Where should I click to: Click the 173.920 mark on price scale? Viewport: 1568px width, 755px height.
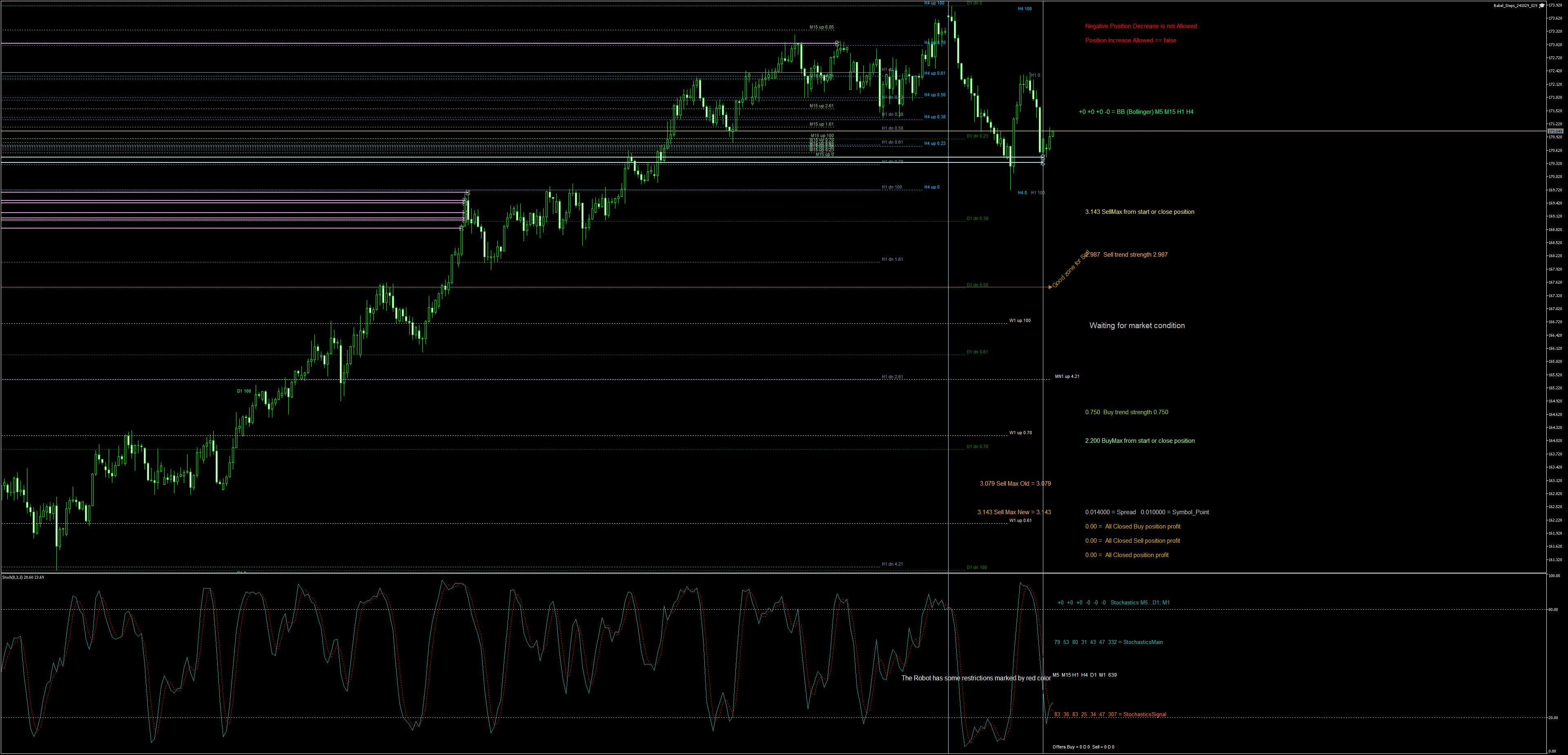1555,5
